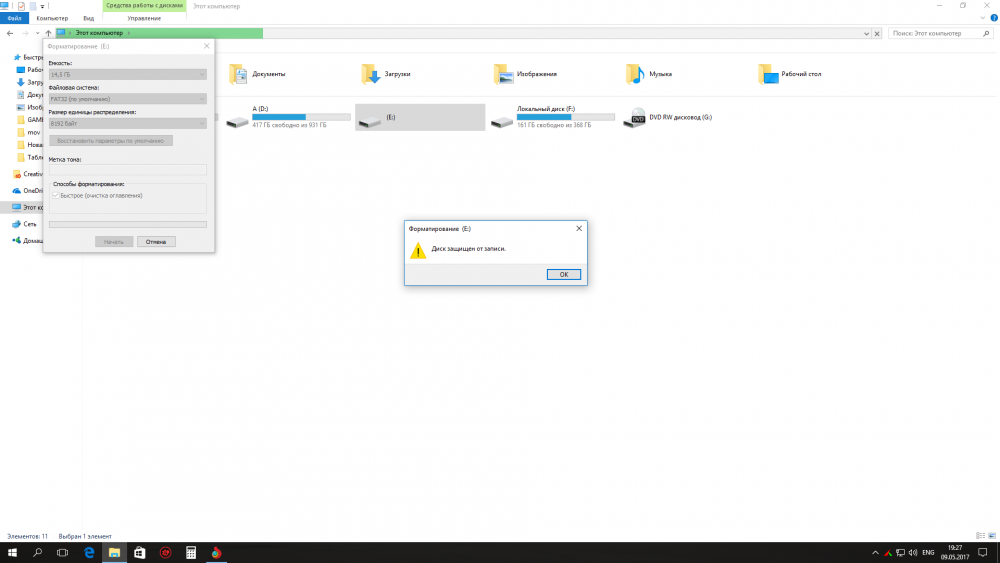Open Microsoft Edge from the taskbar
The height and width of the screenshot is (563, 1000).
click(x=88, y=552)
